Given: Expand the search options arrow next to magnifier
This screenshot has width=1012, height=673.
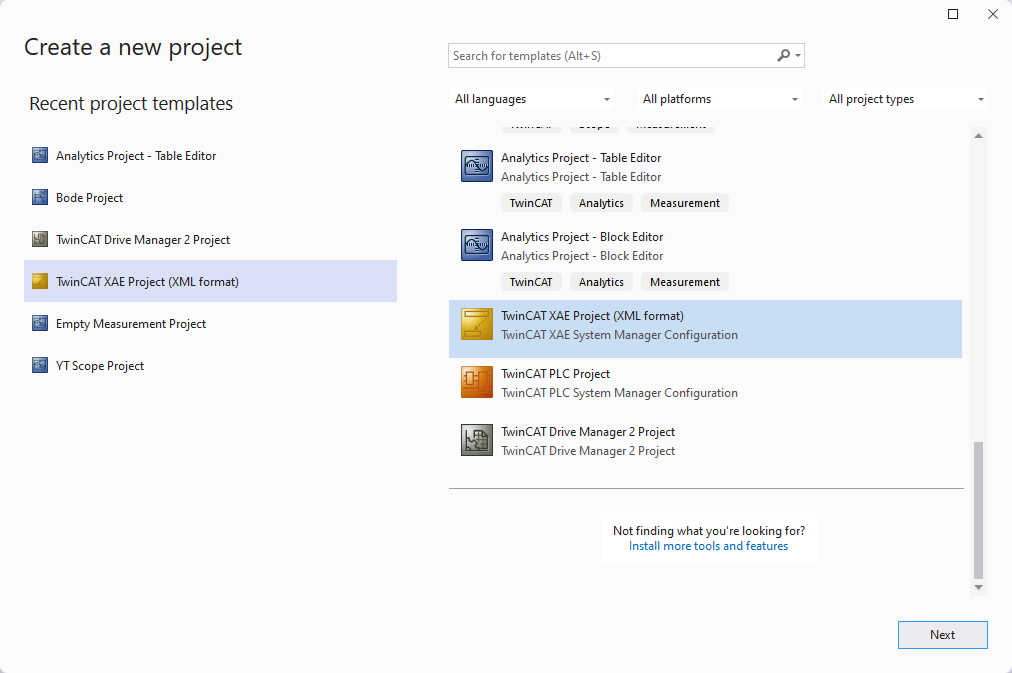Looking at the screenshot, I should pos(798,55).
